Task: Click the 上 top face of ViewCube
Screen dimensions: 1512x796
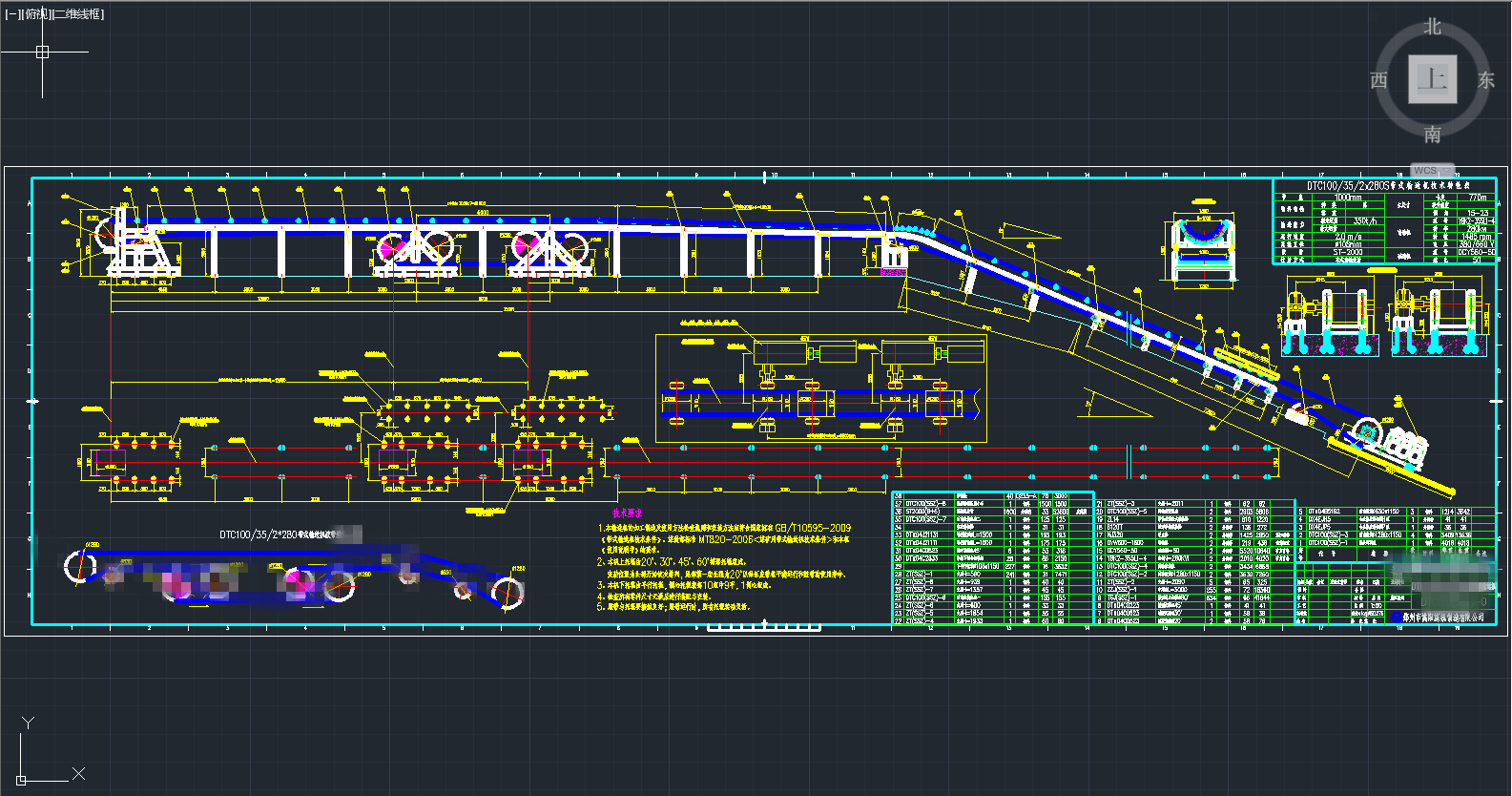Action: [x=1432, y=79]
